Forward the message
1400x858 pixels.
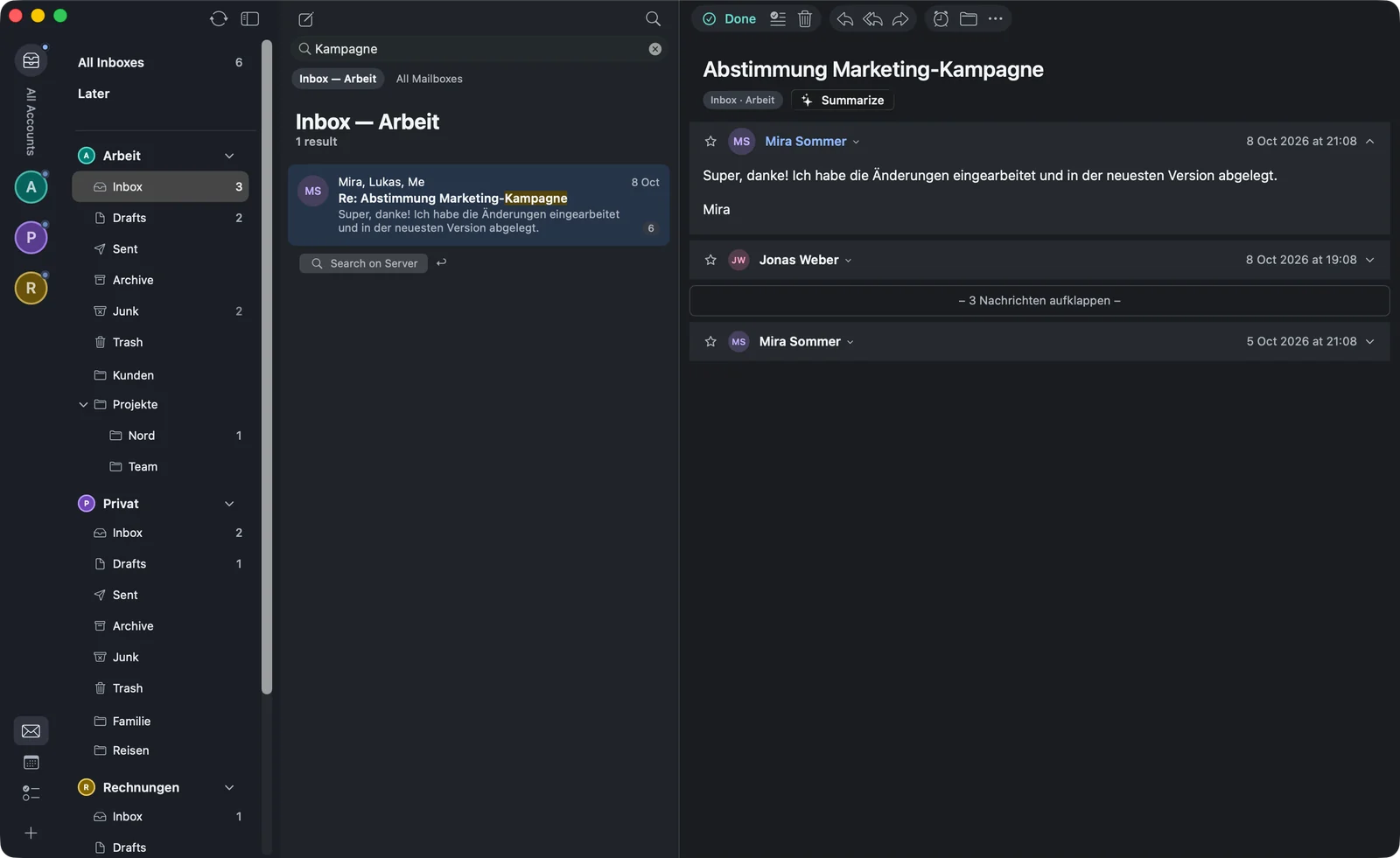900,18
